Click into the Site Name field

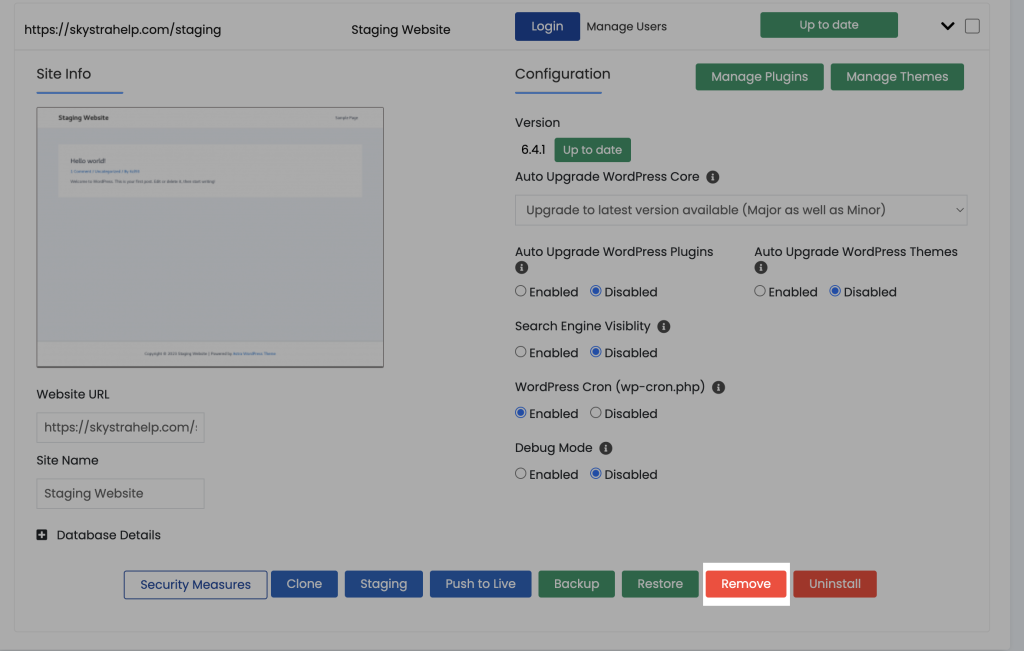tap(120, 493)
